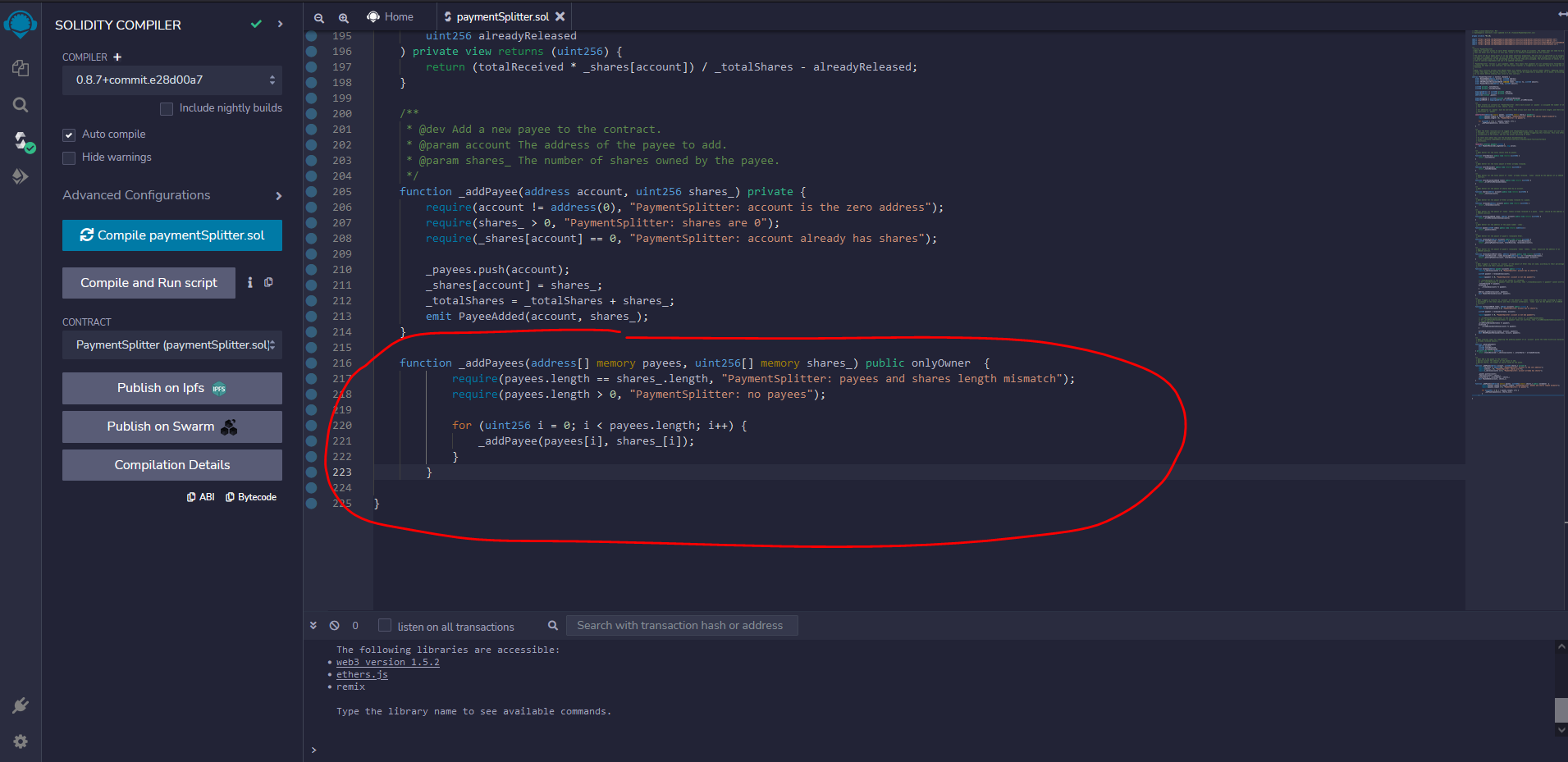1568x762 pixels.
Task: Select the paymentSplitter.sol editor tab
Action: [x=502, y=16]
